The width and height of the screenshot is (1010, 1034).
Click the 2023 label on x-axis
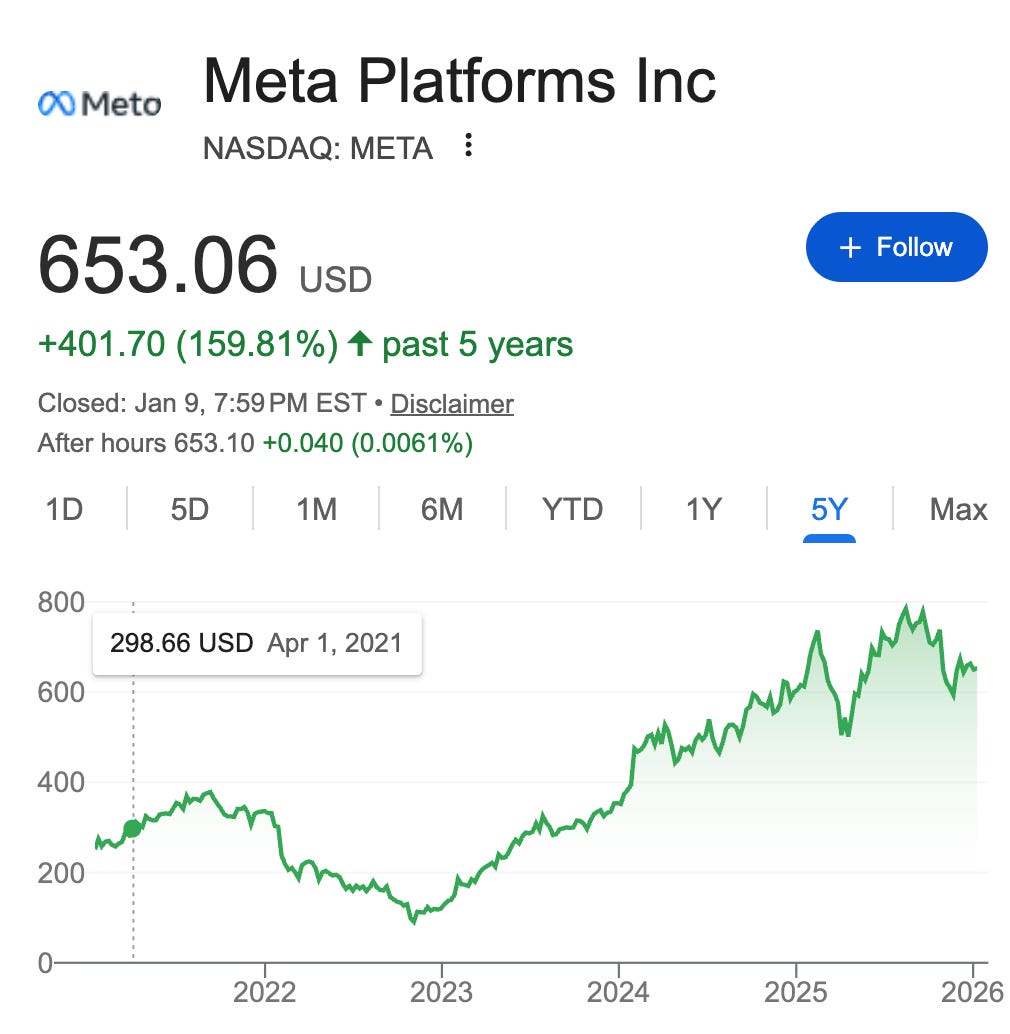pos(441,992)
